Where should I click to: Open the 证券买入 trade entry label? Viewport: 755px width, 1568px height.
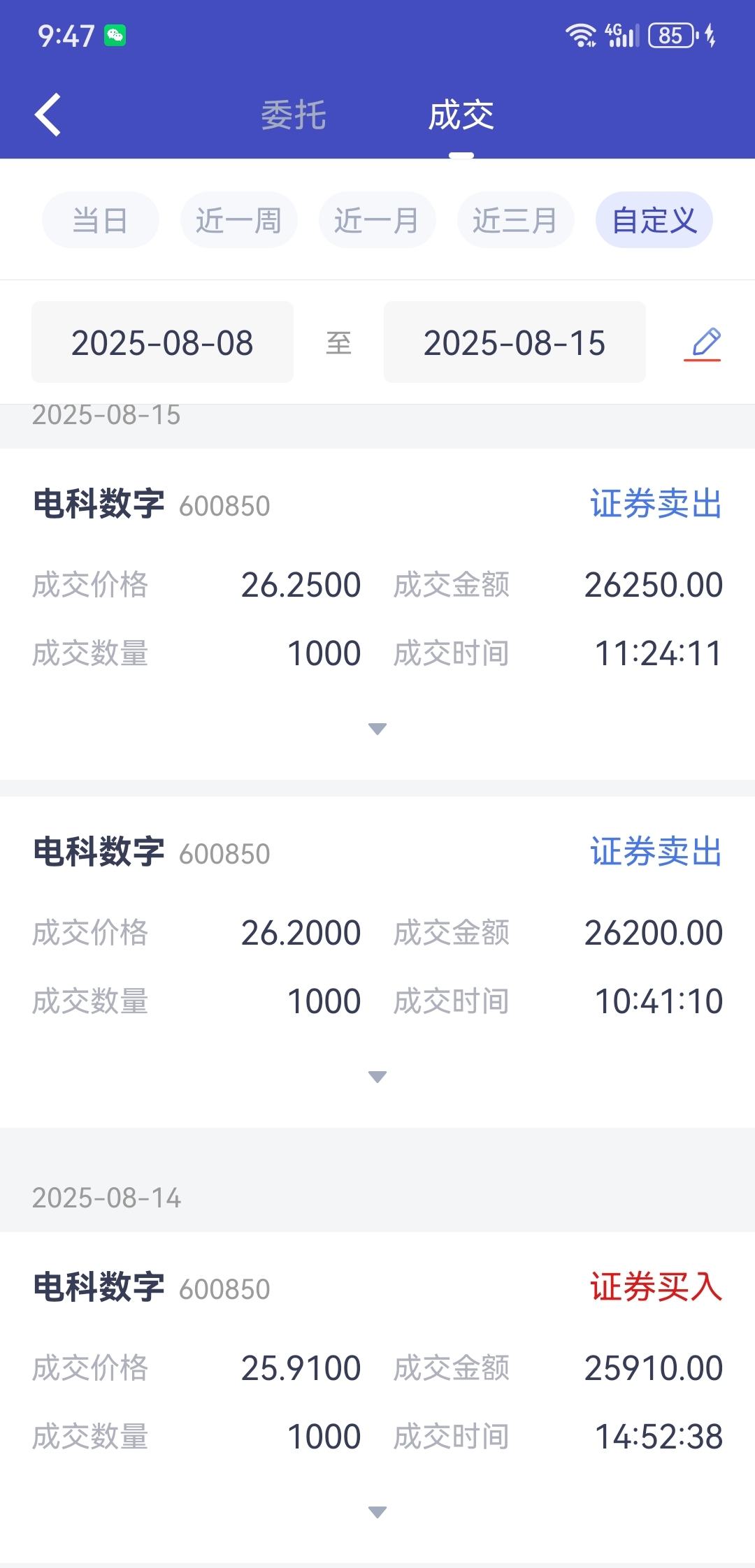[656, 1287]
